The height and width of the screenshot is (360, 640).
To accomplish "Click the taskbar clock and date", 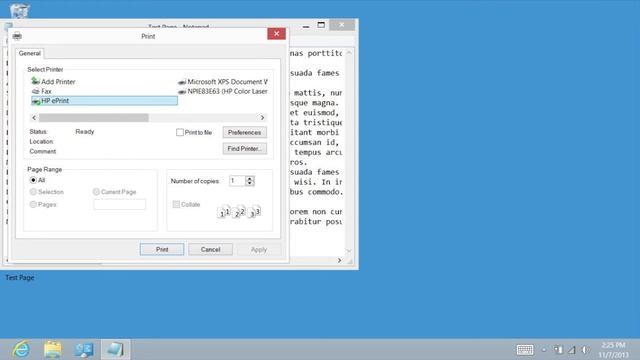I will [613, 350].
